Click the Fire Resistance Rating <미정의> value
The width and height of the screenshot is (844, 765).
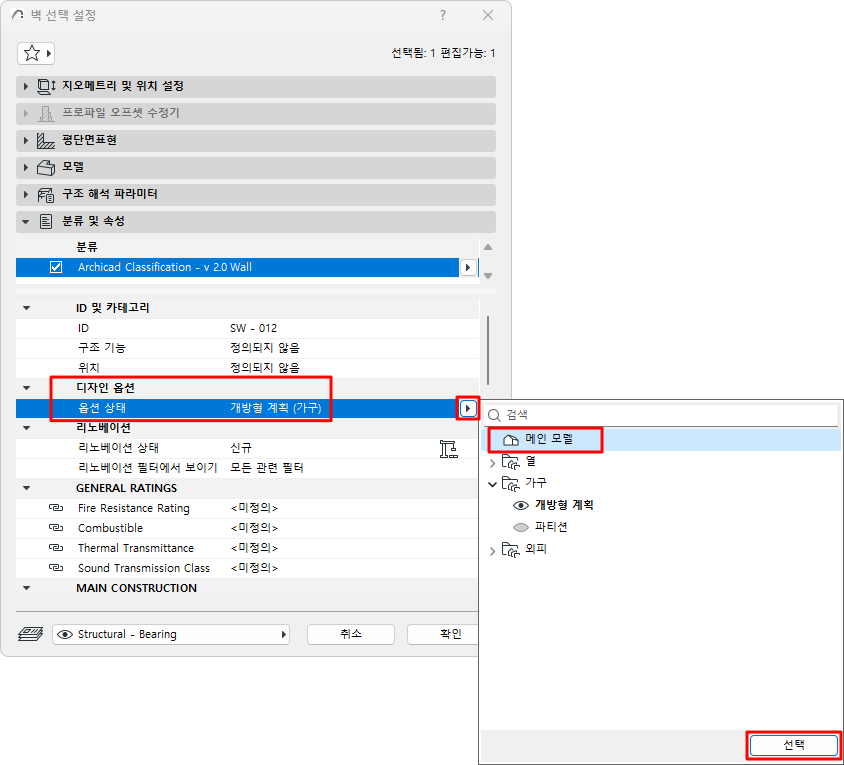tap(254, 508)
